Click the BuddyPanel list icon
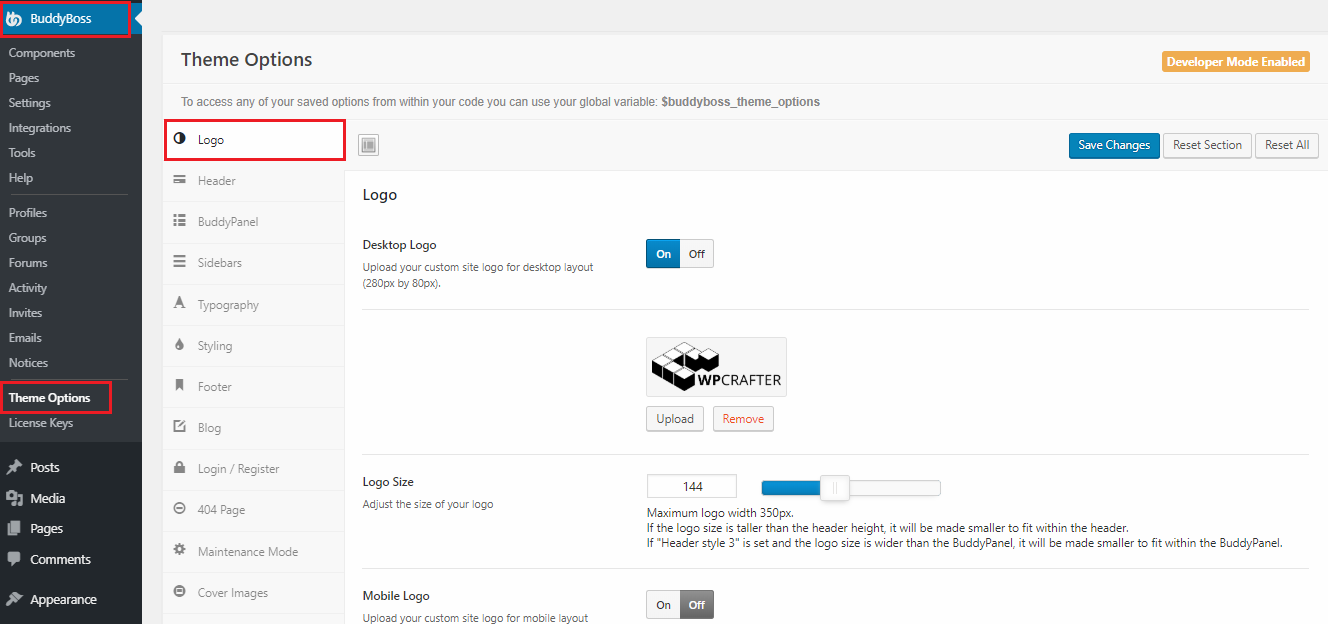 tap(179, 221)
